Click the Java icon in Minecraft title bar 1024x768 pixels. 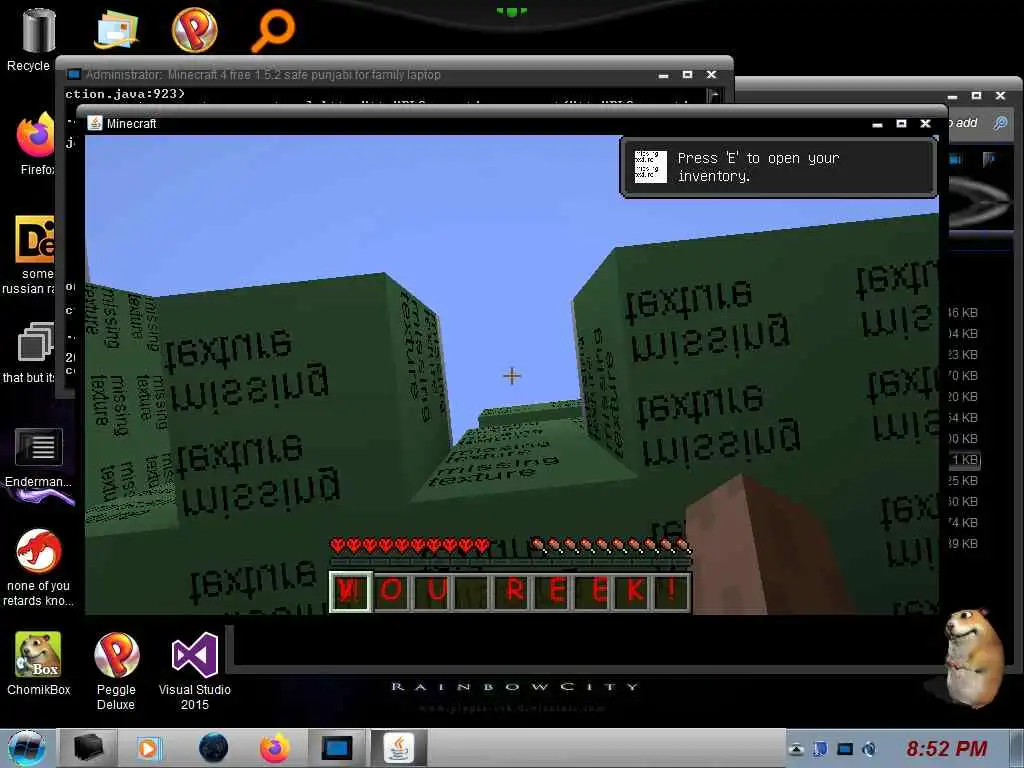coord(95,123)
